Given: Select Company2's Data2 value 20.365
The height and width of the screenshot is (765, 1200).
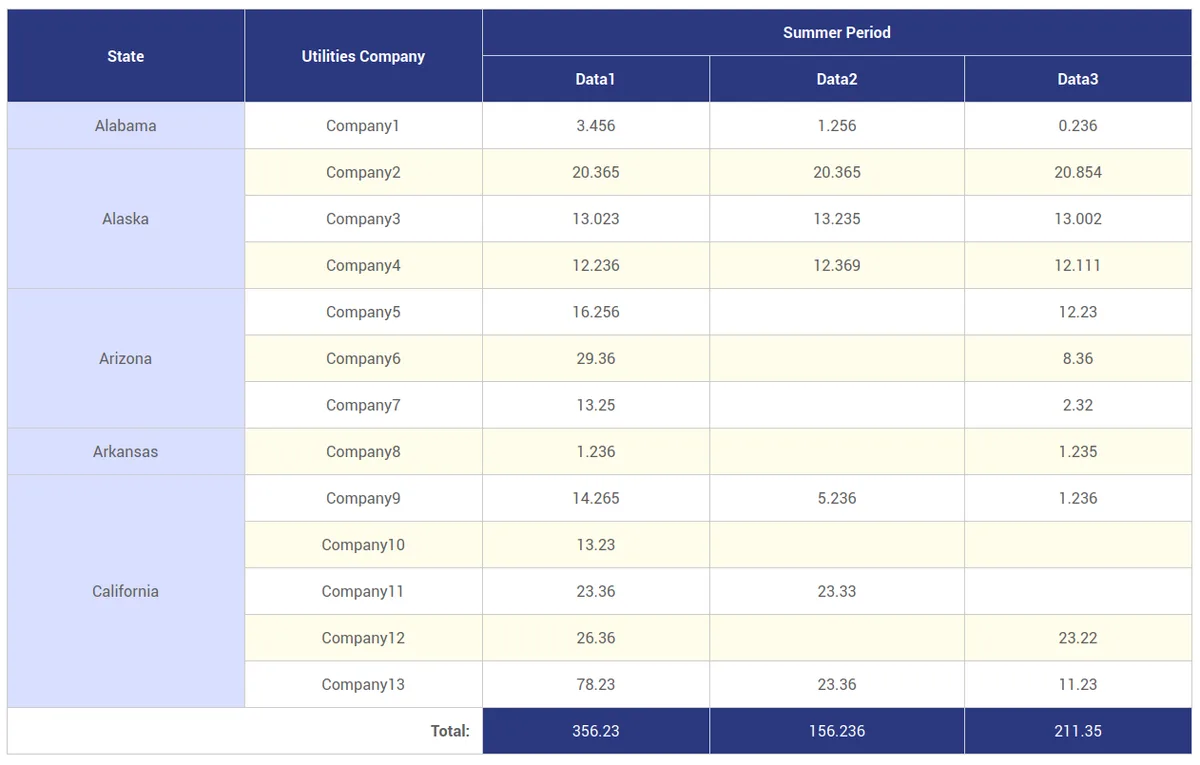Looking at the screenshot, I should (x=837, y=172).
